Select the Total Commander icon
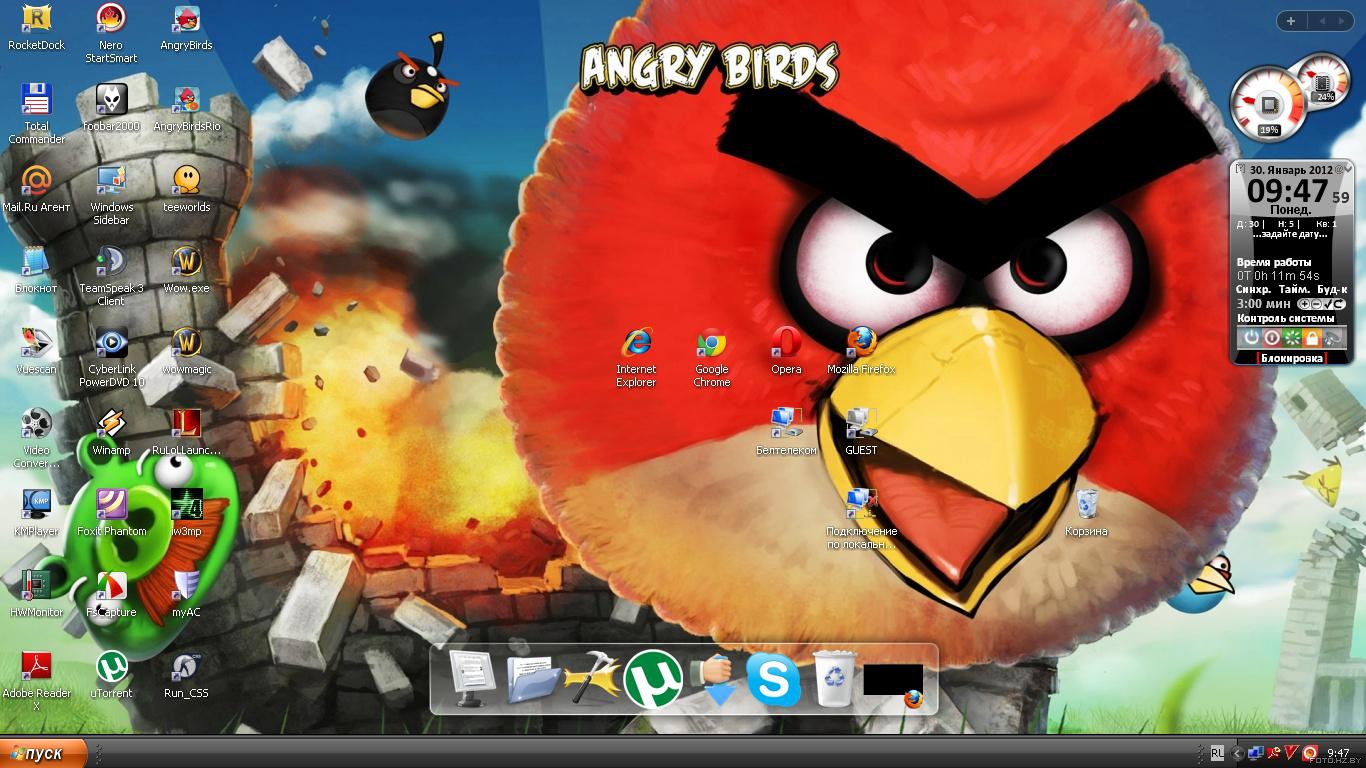Image resolution: width=1366 pixels, height=768 pixels. 36,113
